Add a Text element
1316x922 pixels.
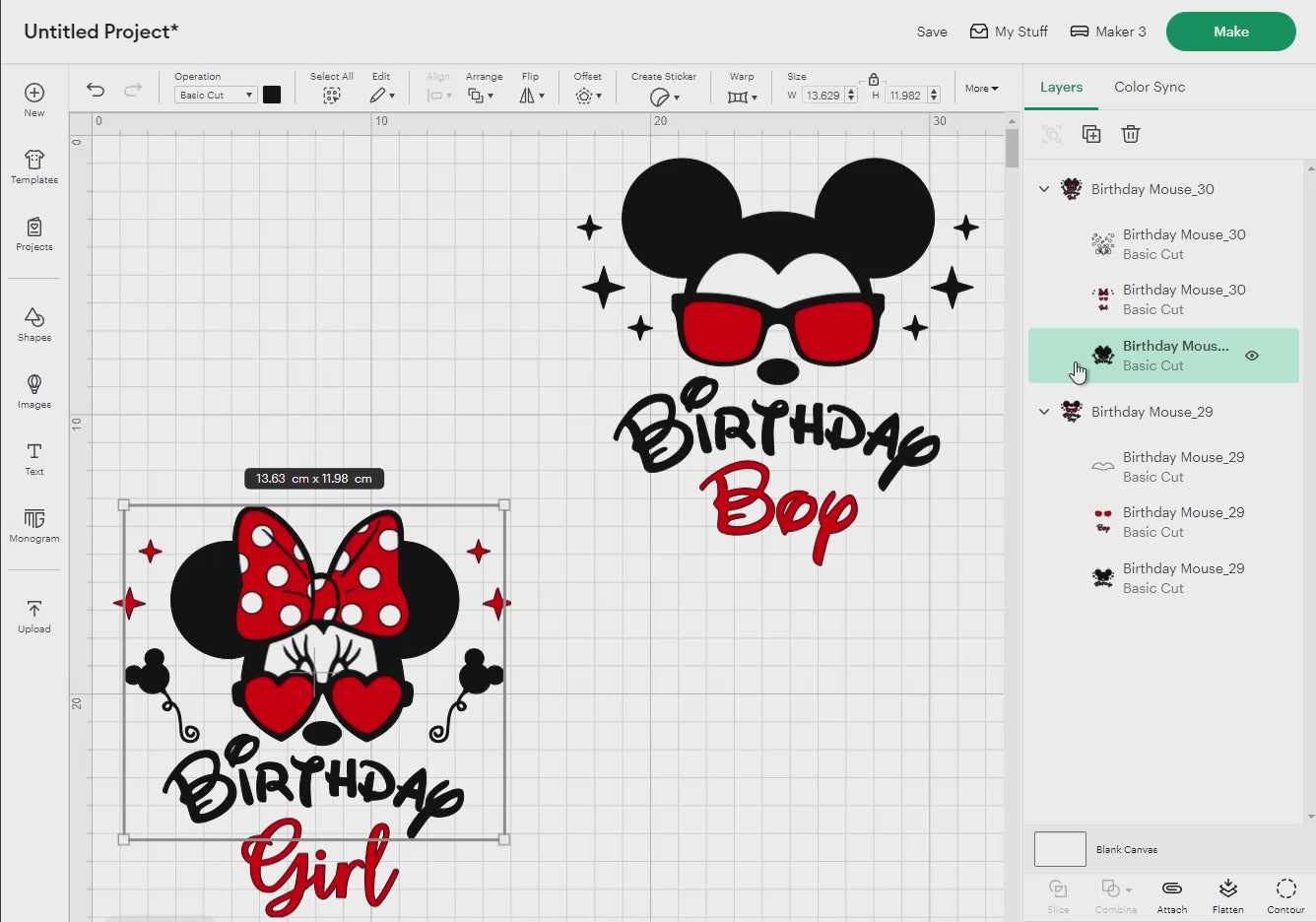tap(34, 458)
